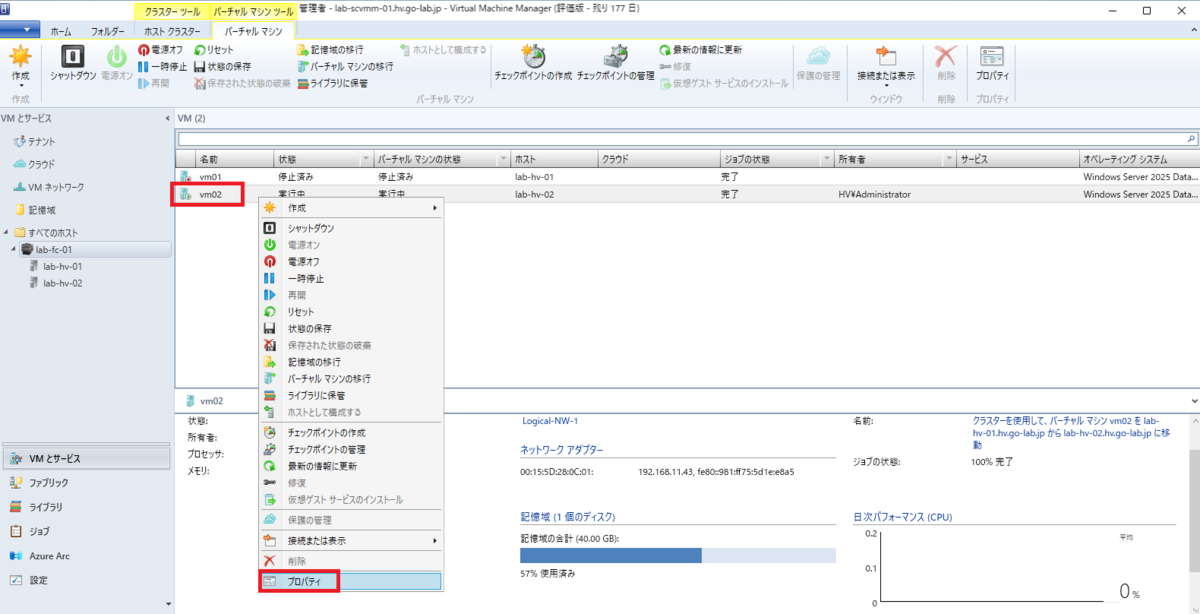Screen dimensions: 1200x614
Task: Choose 最新の情報に更新 in the context menu
Action: [x=351, y=466]
